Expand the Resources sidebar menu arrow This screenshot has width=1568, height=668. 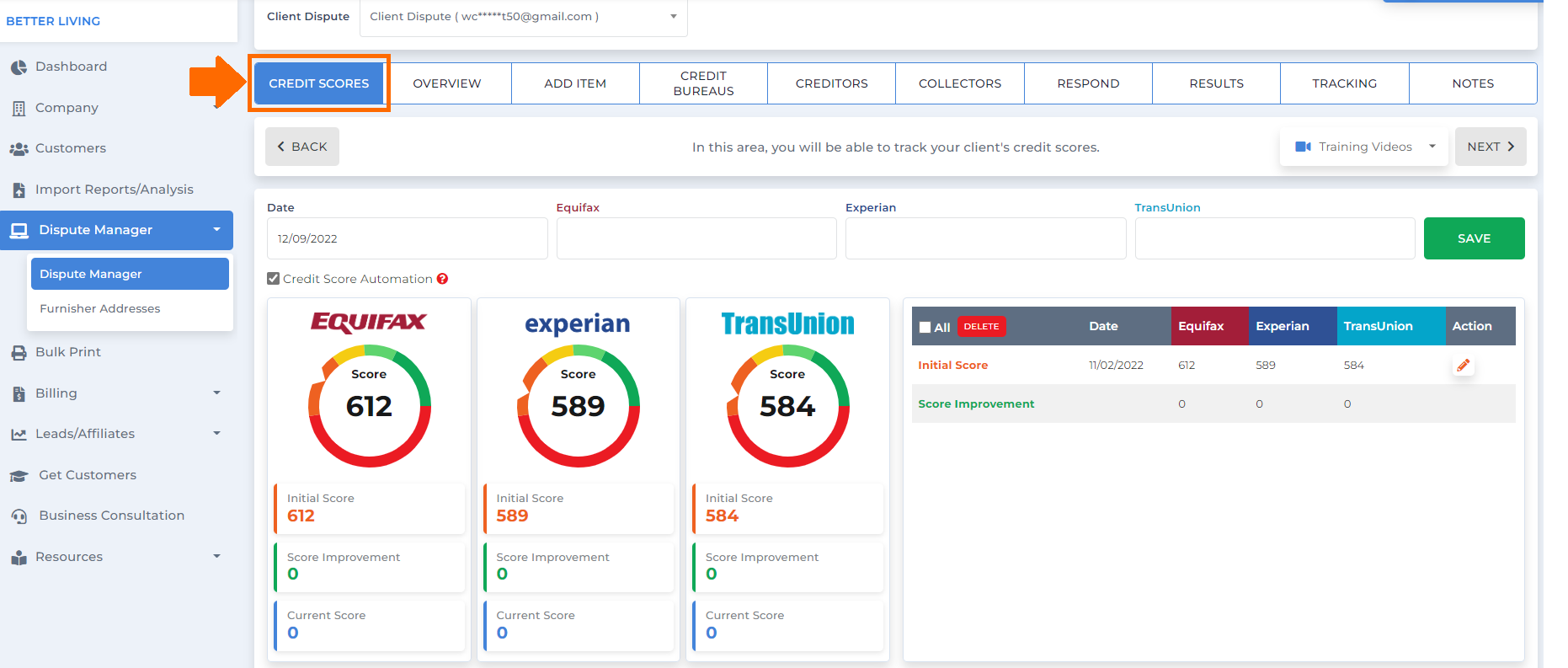click(216, 557)
